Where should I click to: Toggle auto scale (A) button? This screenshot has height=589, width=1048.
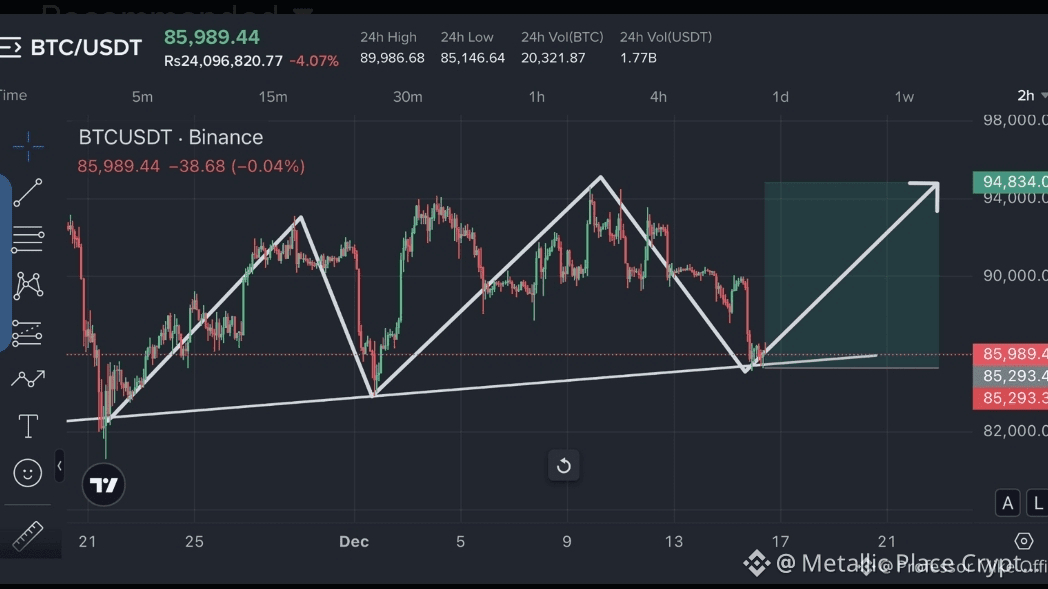[1008, 503]
